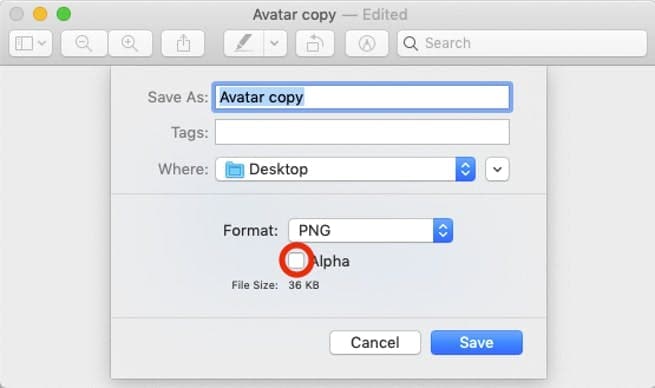Image resolution: width=655 pixels, height=388 pixels.
Task: Open the Share toolbar button
Action: click(183, 43)
